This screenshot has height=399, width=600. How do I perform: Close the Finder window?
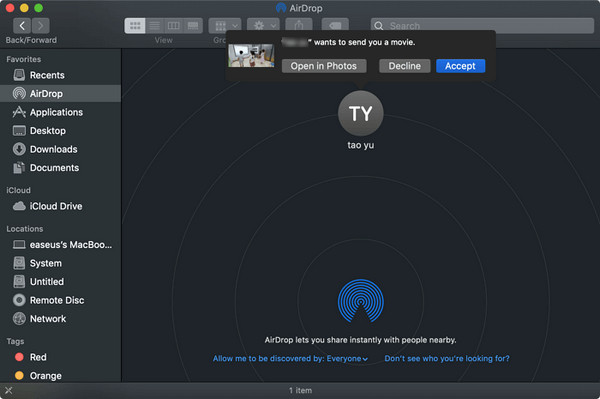tap(10, 8)
